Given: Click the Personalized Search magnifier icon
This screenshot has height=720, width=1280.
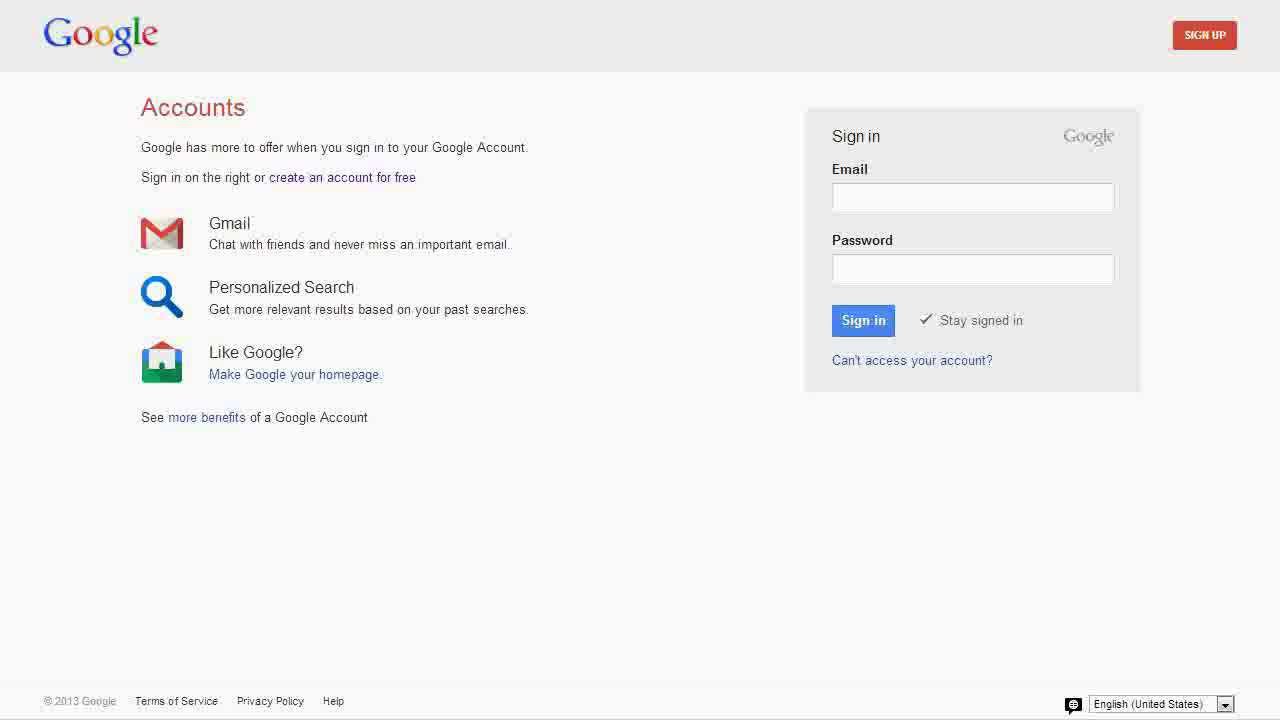Looking at the screenshot, I should tap(162, 297).
